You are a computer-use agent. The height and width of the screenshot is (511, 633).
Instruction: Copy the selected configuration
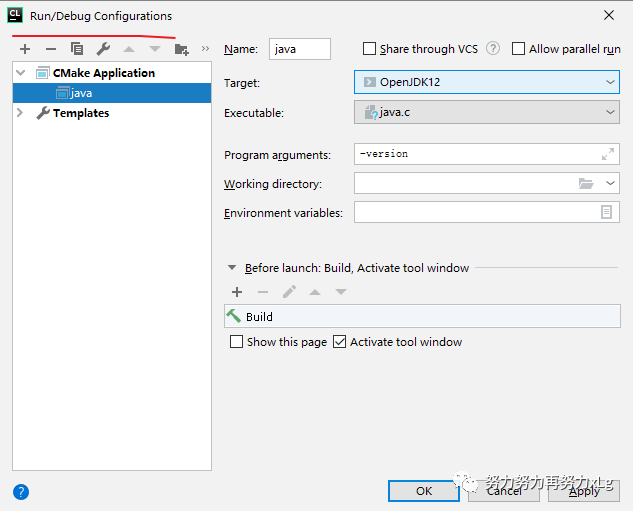(77, 49)
